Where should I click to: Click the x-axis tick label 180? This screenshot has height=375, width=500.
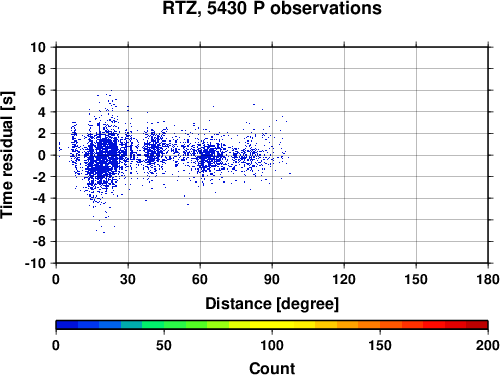point(488,279)
